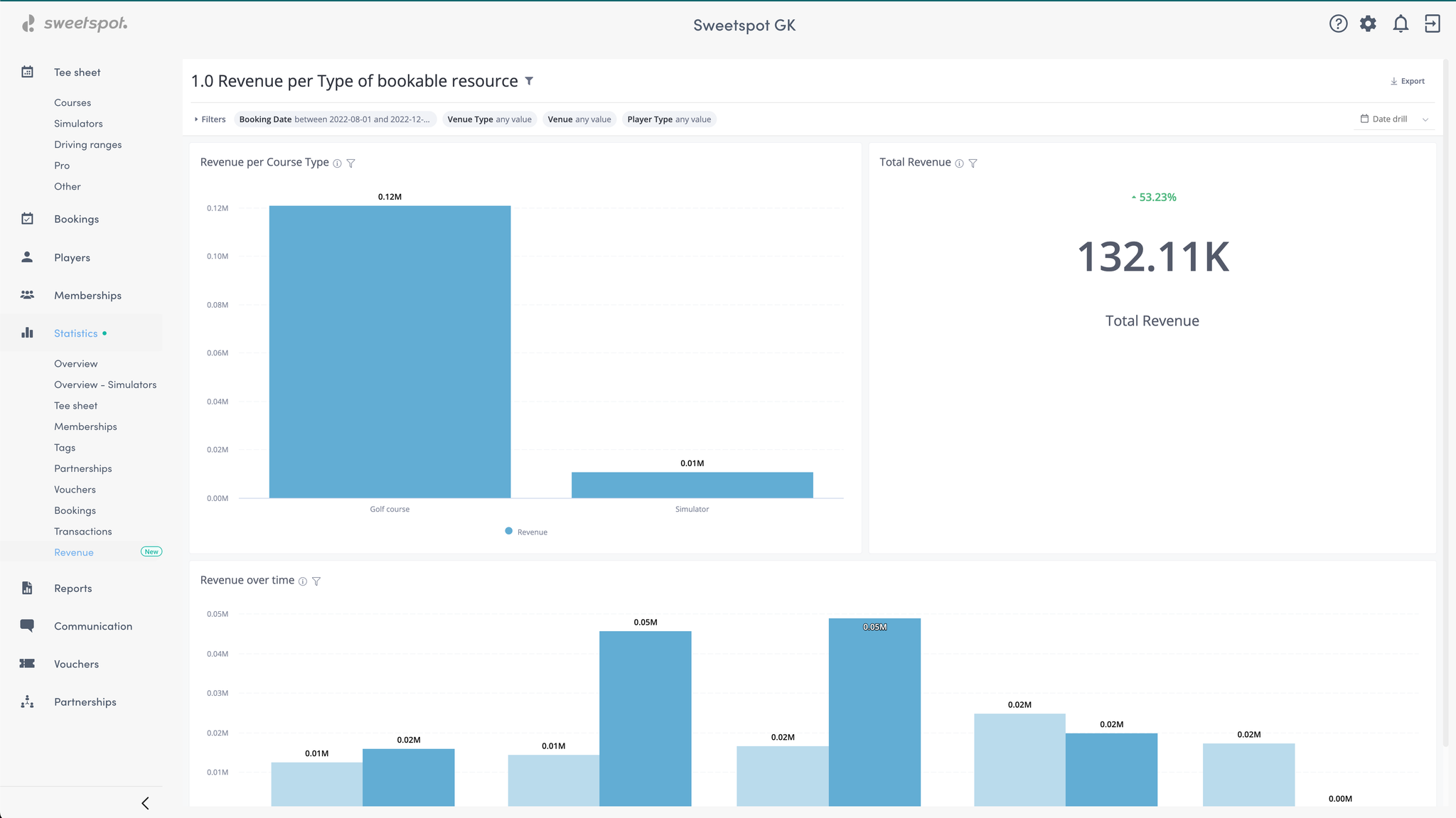Toggle Revenue series in chart legend
Screen dimensions: 1456x818
coord(526,532)
